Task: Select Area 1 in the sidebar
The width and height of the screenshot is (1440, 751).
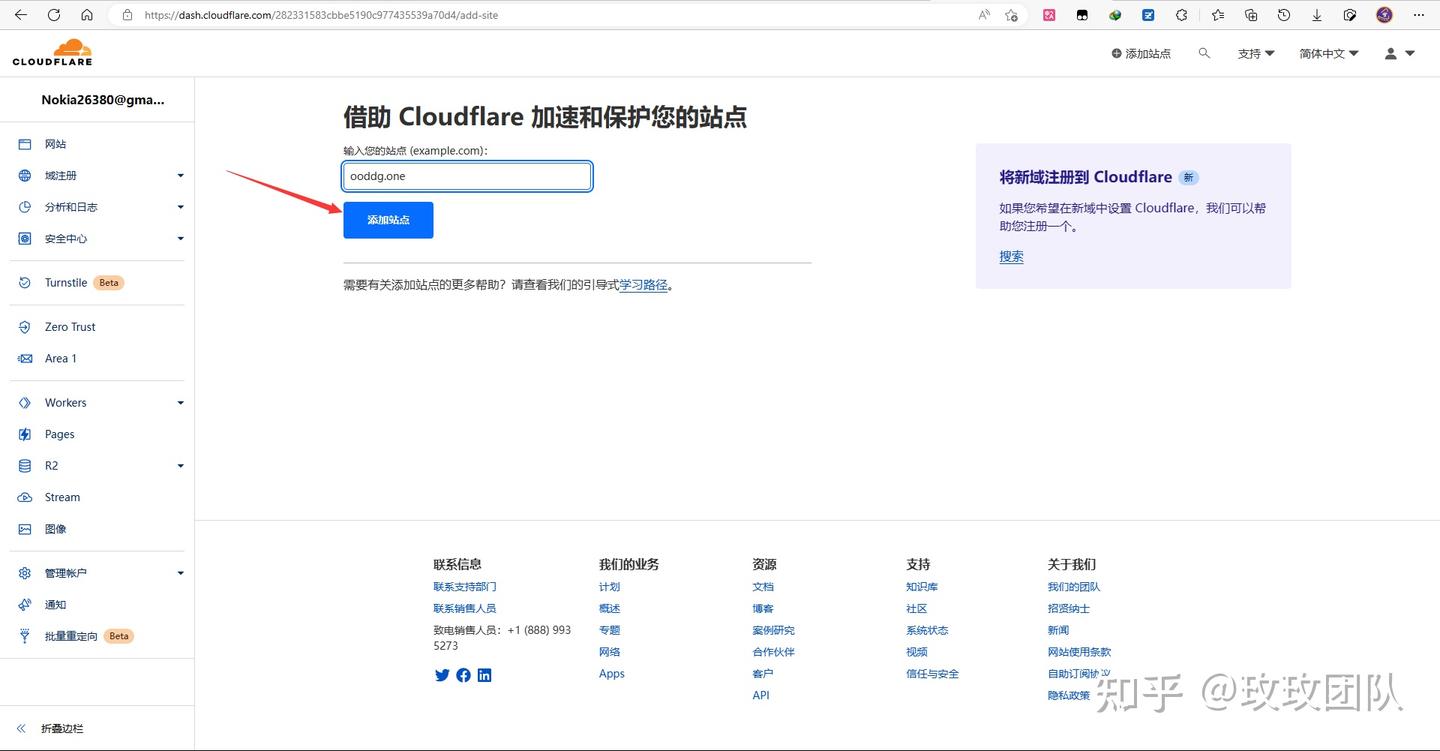Action: 60,358
